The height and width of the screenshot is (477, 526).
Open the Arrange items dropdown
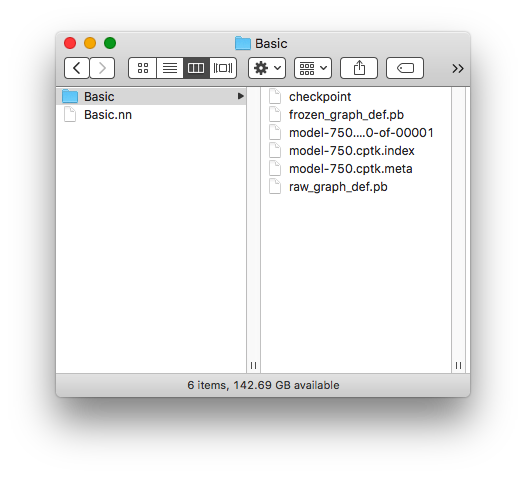(x=313, y=68)
